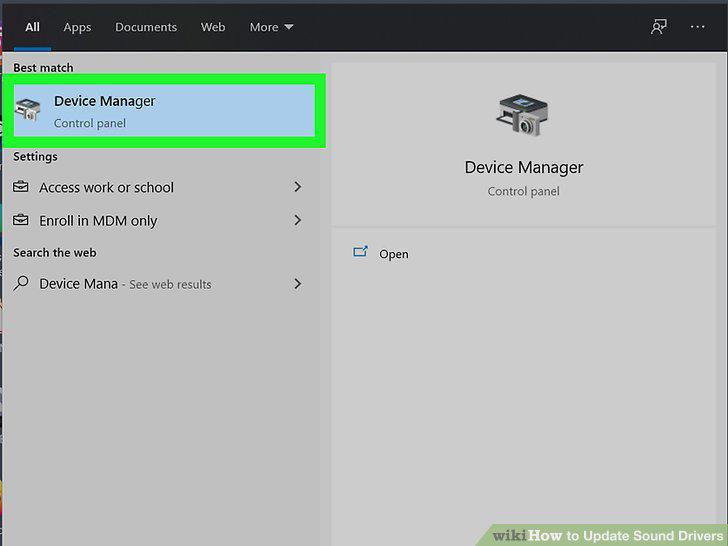The width and height of the screenshot is (728, 546).
Task: Click Device Manager title in preview pane
Action: coord(524,167)
